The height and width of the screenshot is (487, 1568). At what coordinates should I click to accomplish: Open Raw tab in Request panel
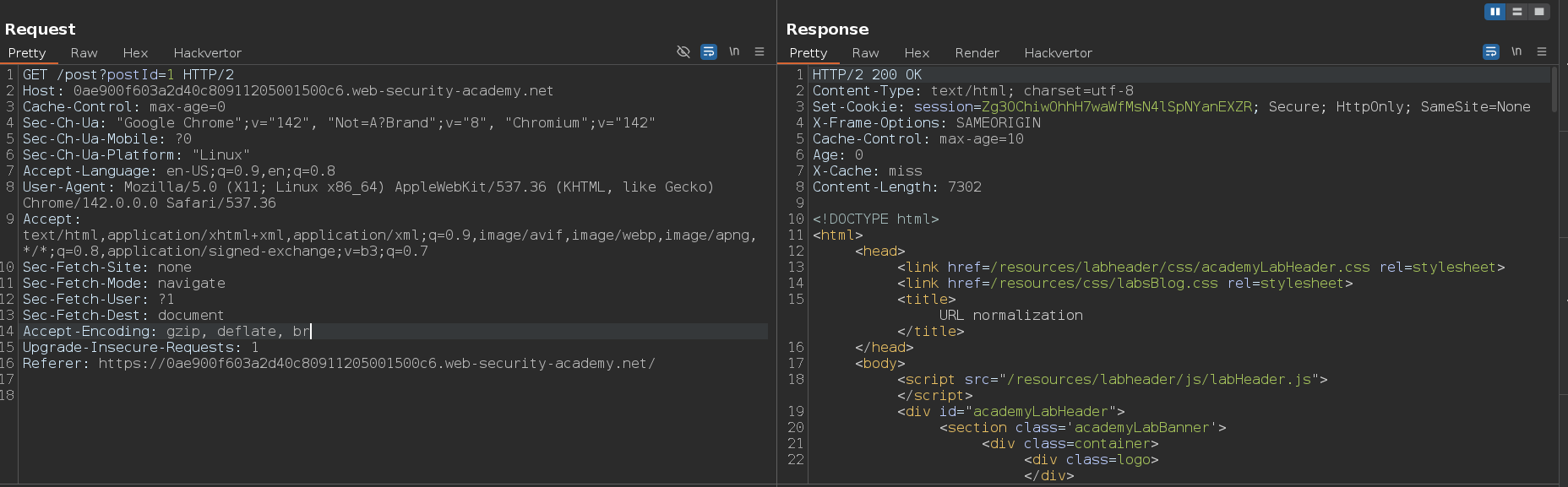[84, 53]
